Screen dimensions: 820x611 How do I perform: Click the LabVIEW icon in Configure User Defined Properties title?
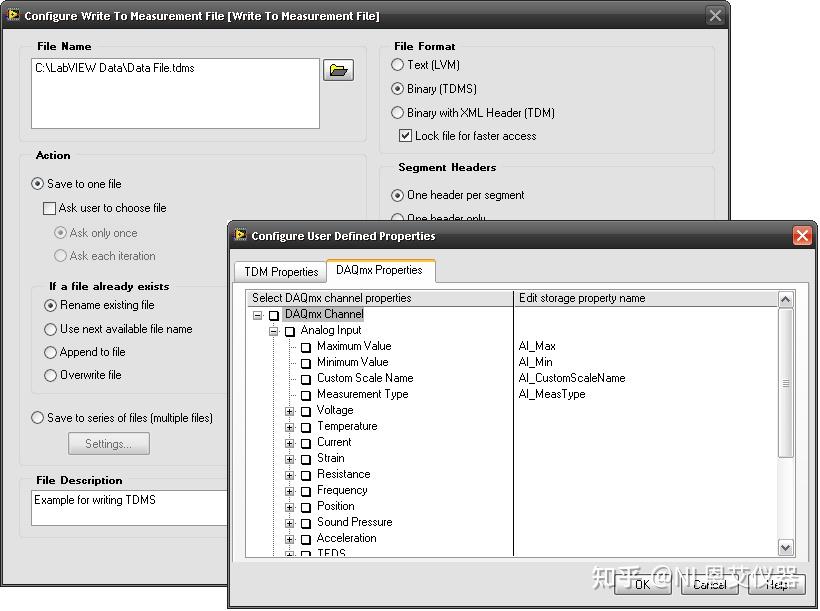click(241, 235)
